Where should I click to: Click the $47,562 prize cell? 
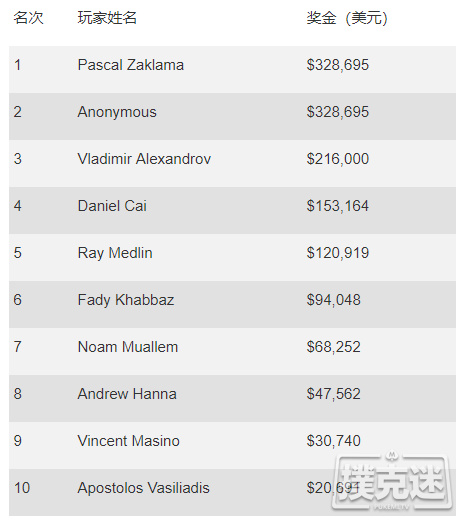334,394
